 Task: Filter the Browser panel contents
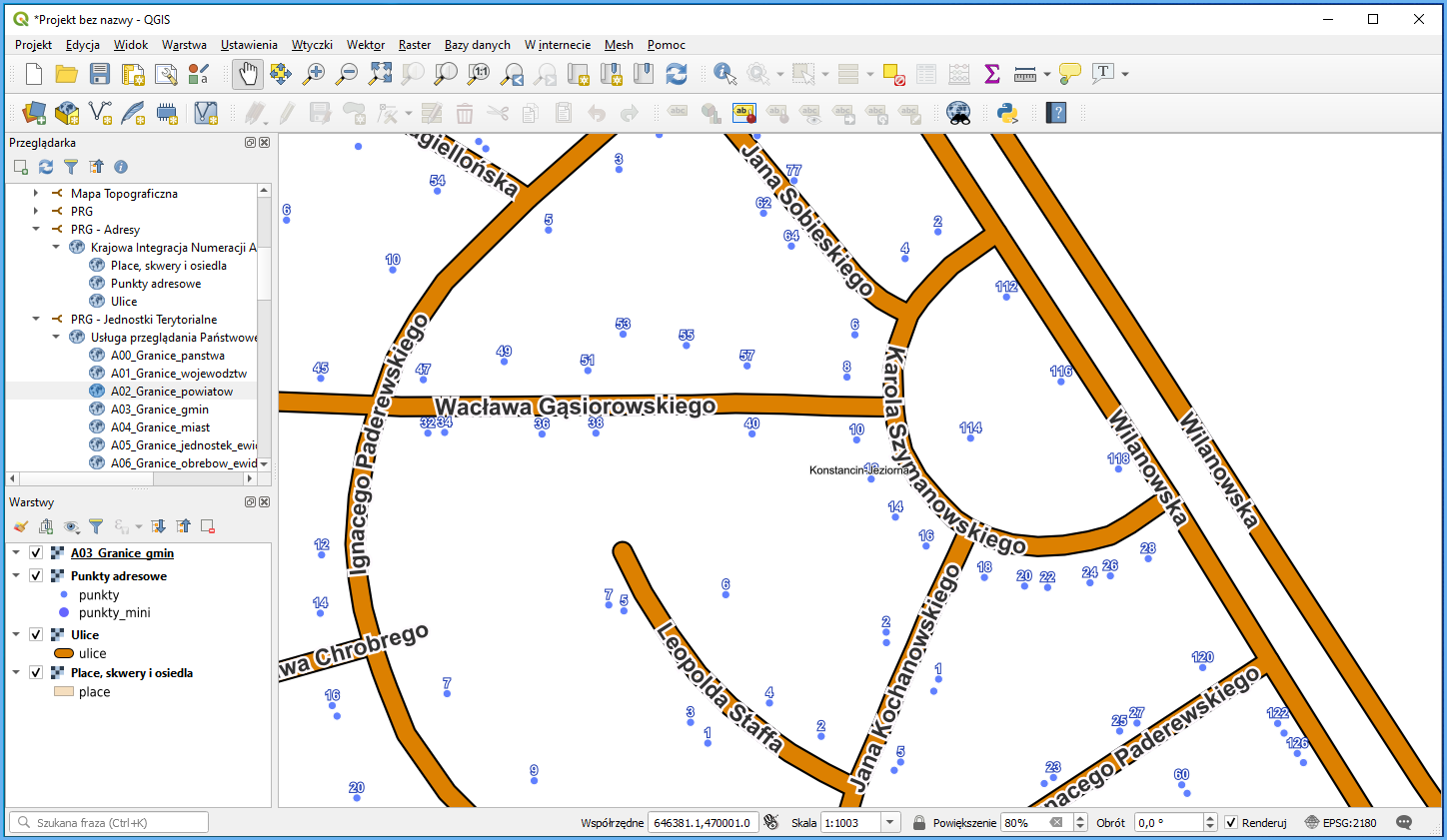coord(71,167)
